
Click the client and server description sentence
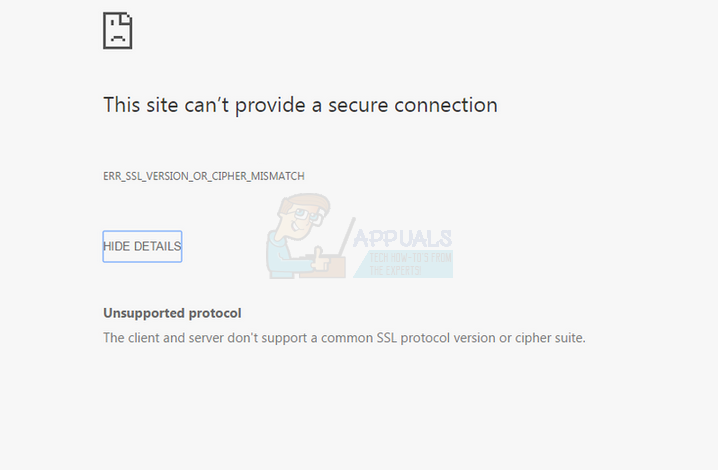tap(344, 338)
